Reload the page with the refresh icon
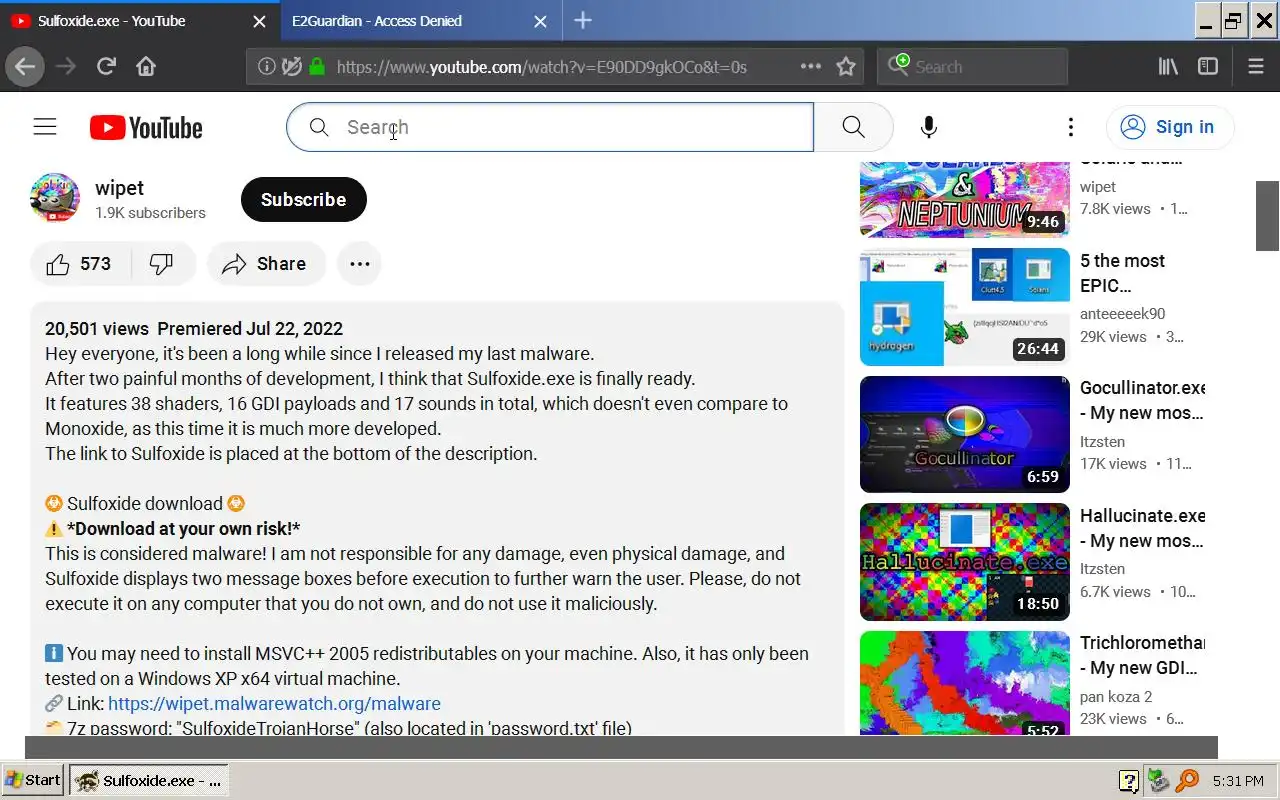The width and height of the screenshot is (1280, 800). pos(106,67)
